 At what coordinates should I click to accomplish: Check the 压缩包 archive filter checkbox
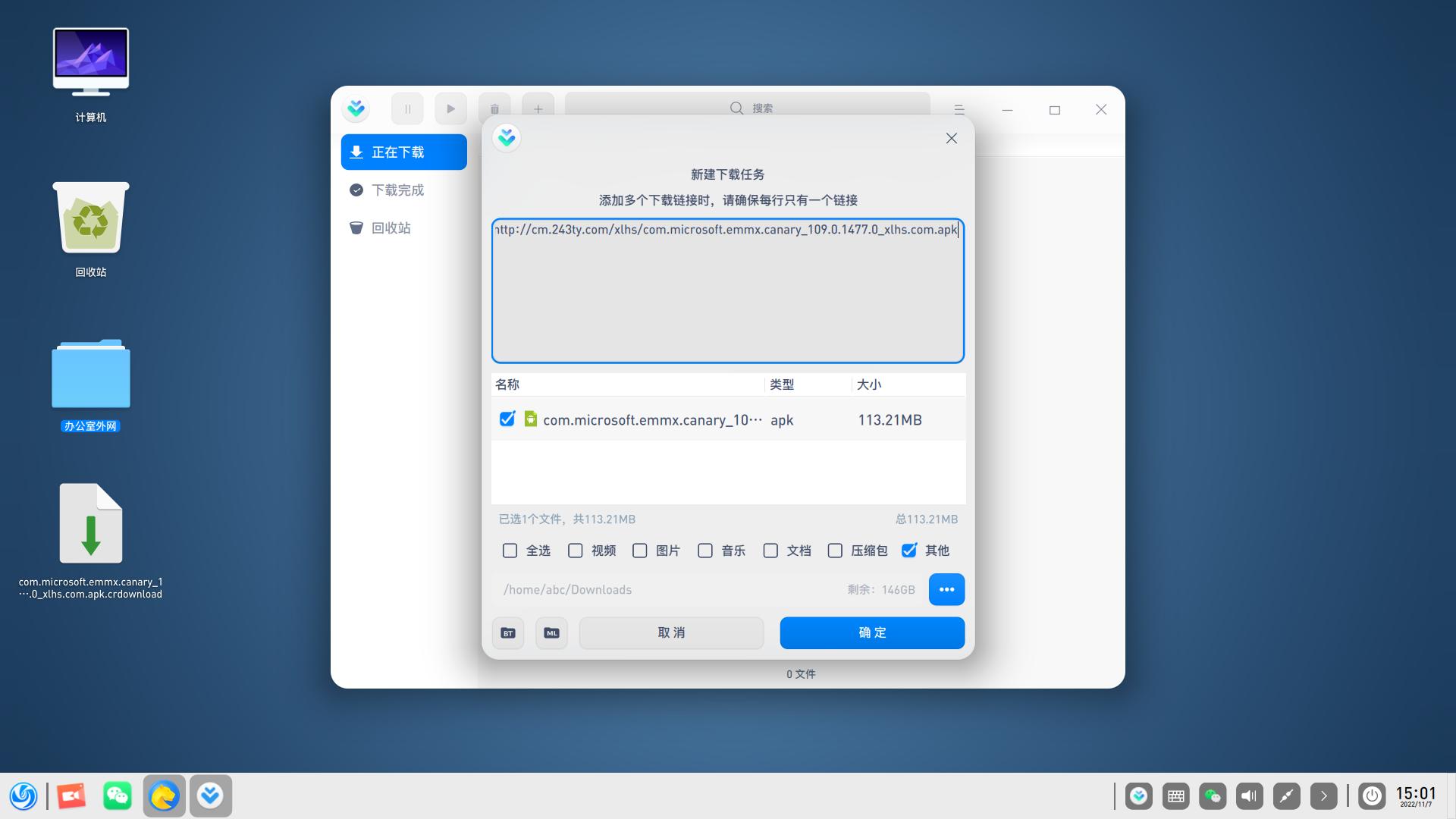[x=835, y=551]
